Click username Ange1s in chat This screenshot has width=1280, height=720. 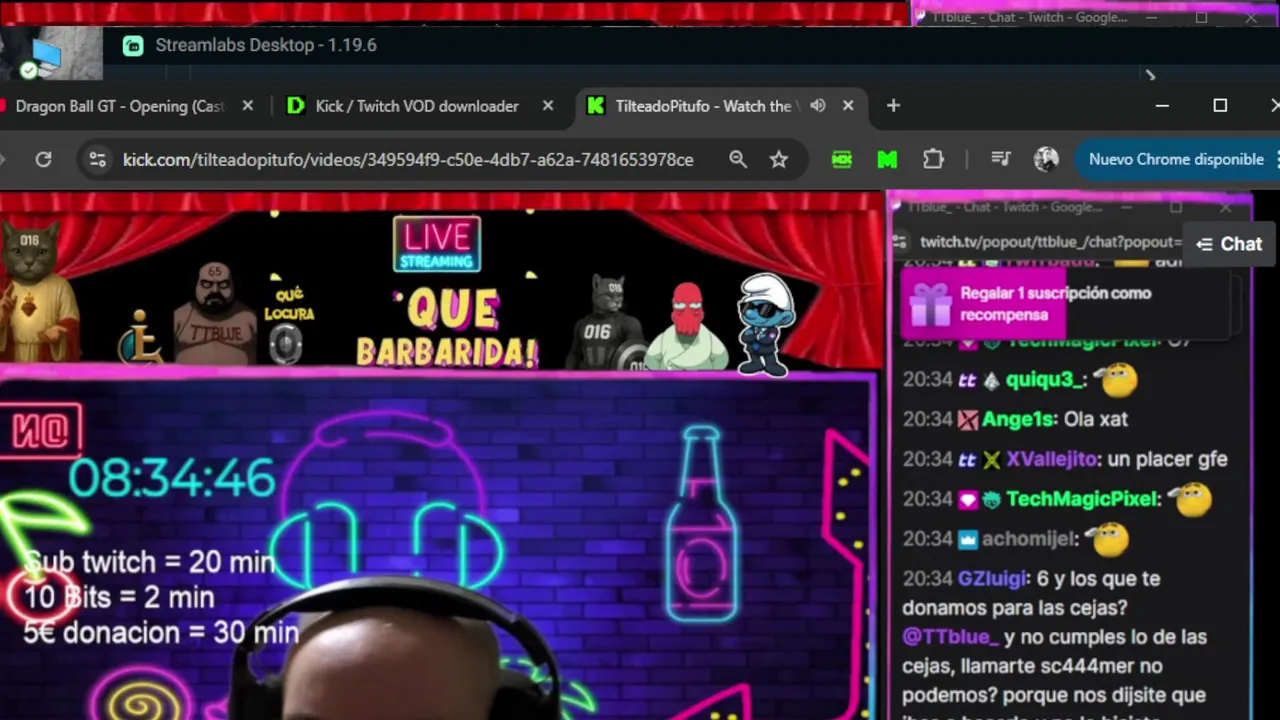(1018, 419)
